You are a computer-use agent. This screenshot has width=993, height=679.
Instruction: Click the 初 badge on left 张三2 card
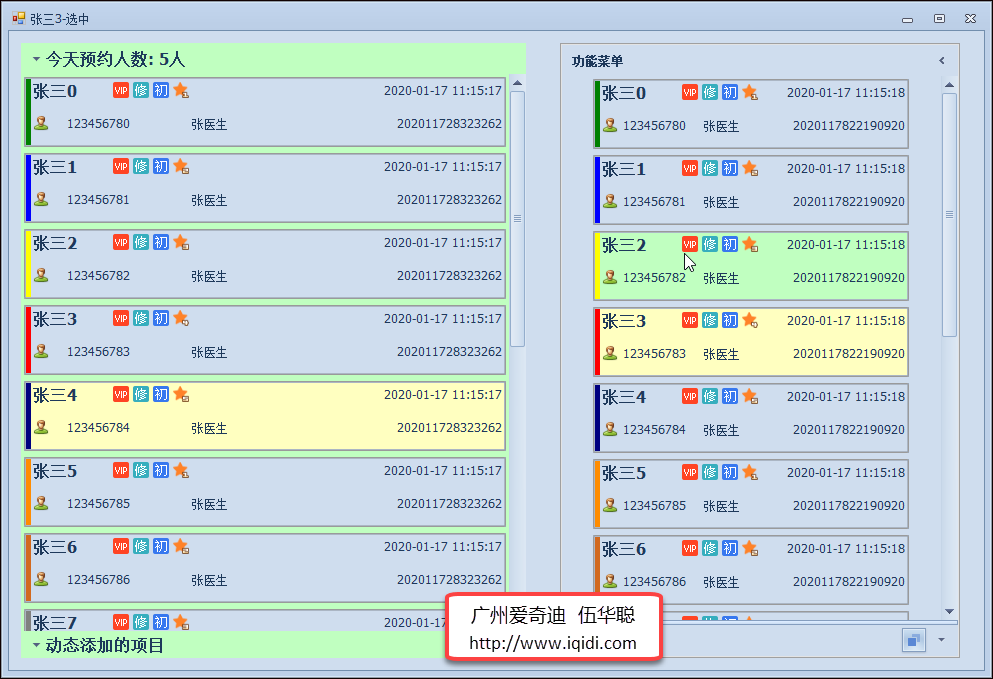tap(161, 242)
